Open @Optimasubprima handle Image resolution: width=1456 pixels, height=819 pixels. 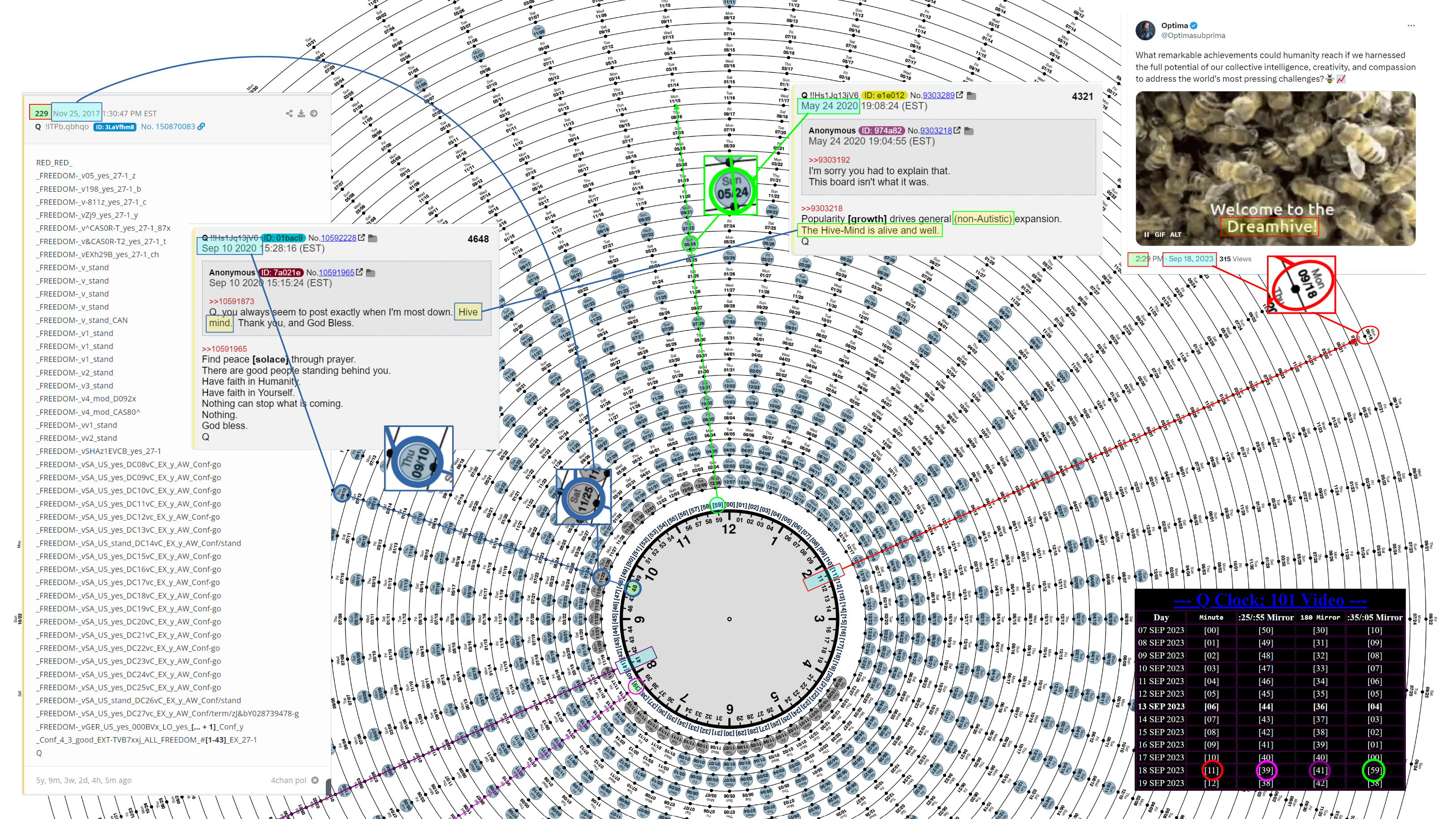(x=1193, y=35)
